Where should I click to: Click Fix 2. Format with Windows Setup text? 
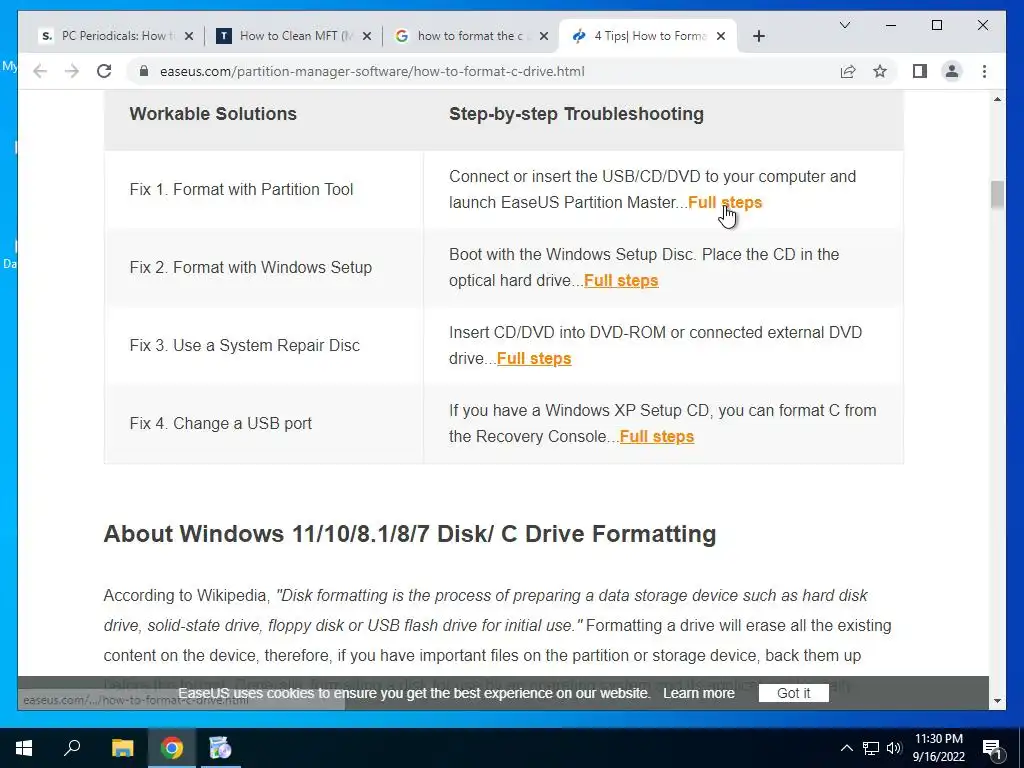(251, 267)
